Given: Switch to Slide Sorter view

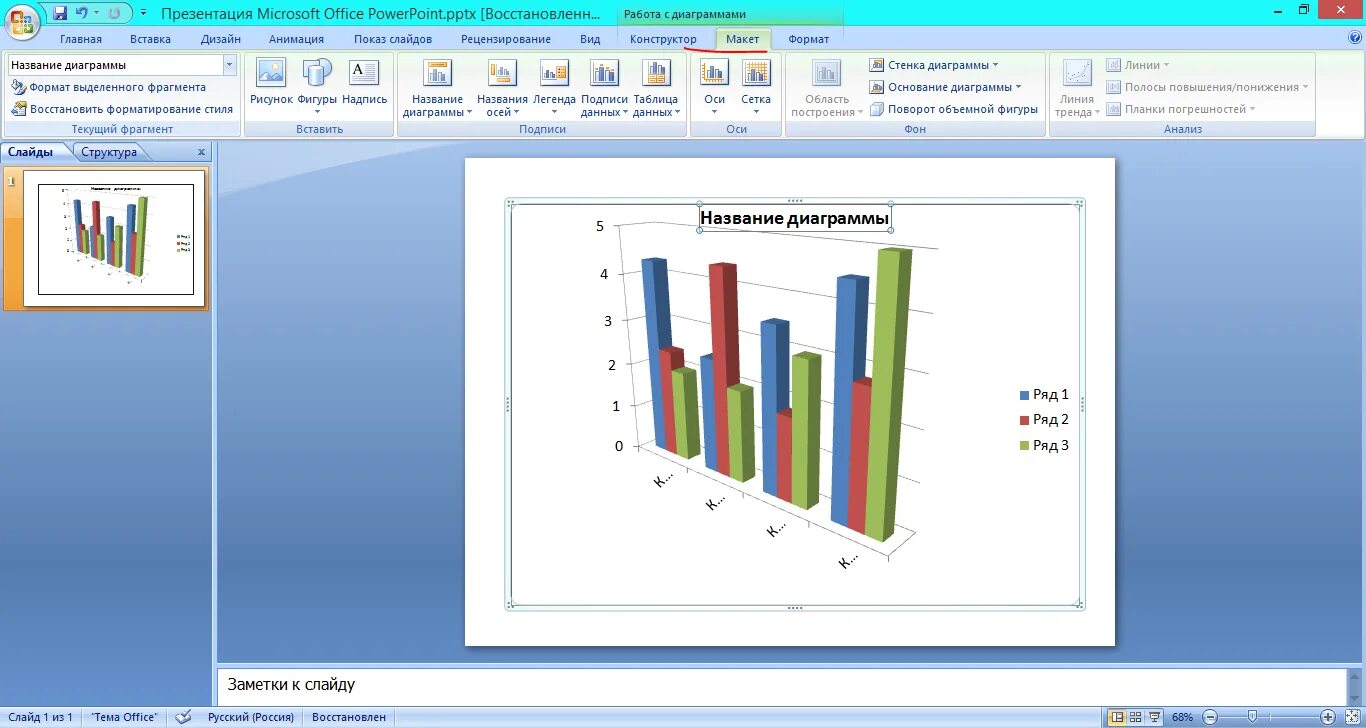Looking at the screenshot, I should tap(1136, 717).
